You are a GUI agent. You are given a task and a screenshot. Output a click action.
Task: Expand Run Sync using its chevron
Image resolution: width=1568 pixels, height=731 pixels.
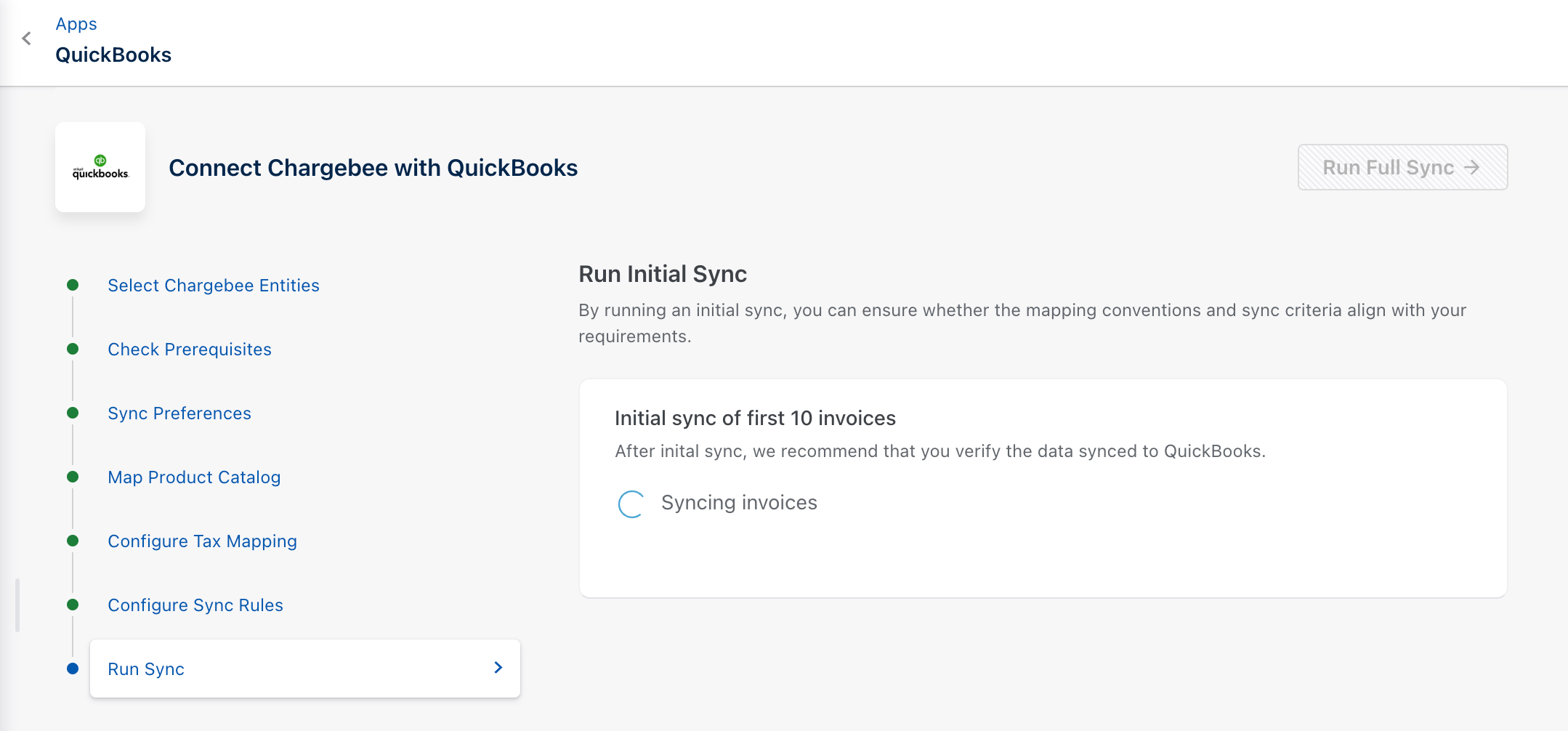click(498, 668)
